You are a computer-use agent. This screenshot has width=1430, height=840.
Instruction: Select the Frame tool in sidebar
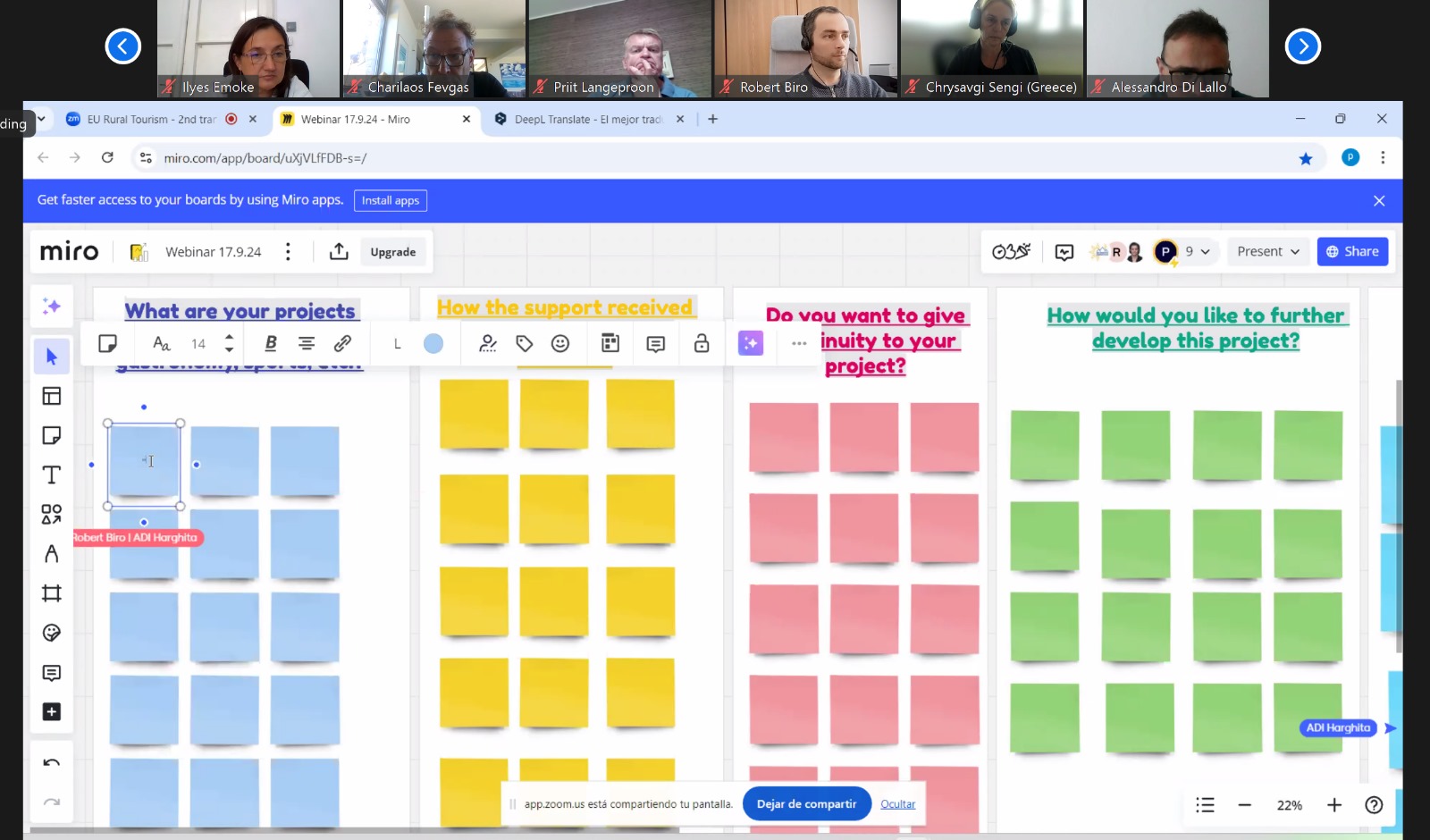pyautogui.click(x=52, y=593)
